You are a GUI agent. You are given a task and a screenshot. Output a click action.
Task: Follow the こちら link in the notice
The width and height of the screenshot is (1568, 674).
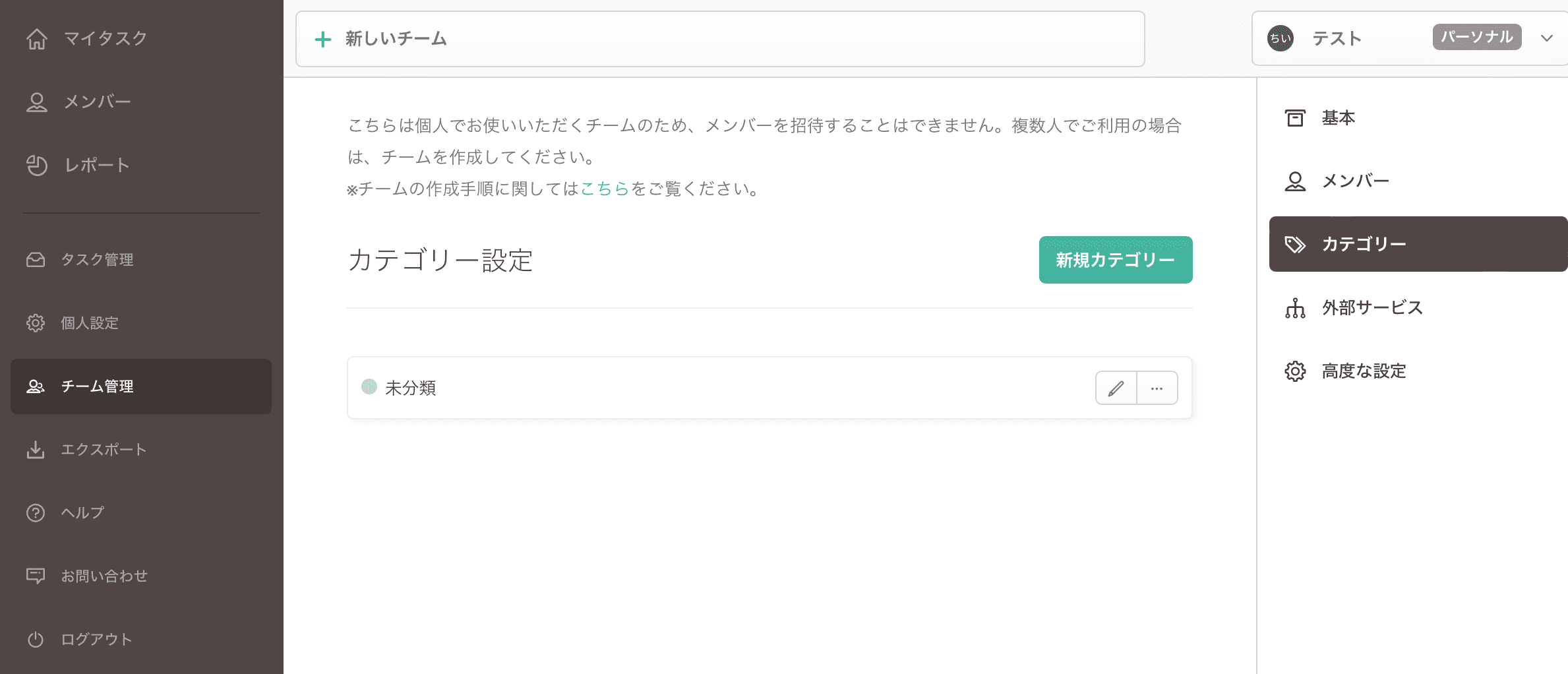(x=605, y=189)
